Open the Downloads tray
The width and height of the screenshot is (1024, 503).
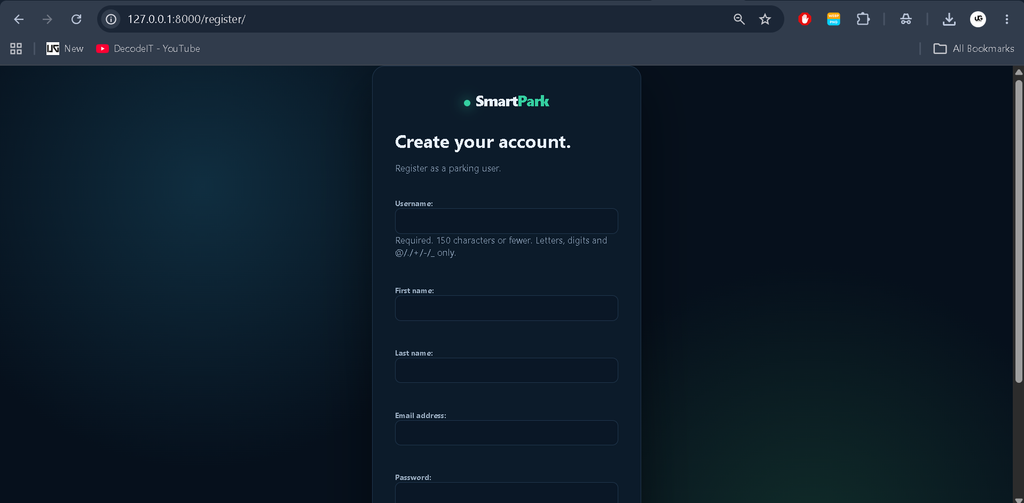(949, 20)
